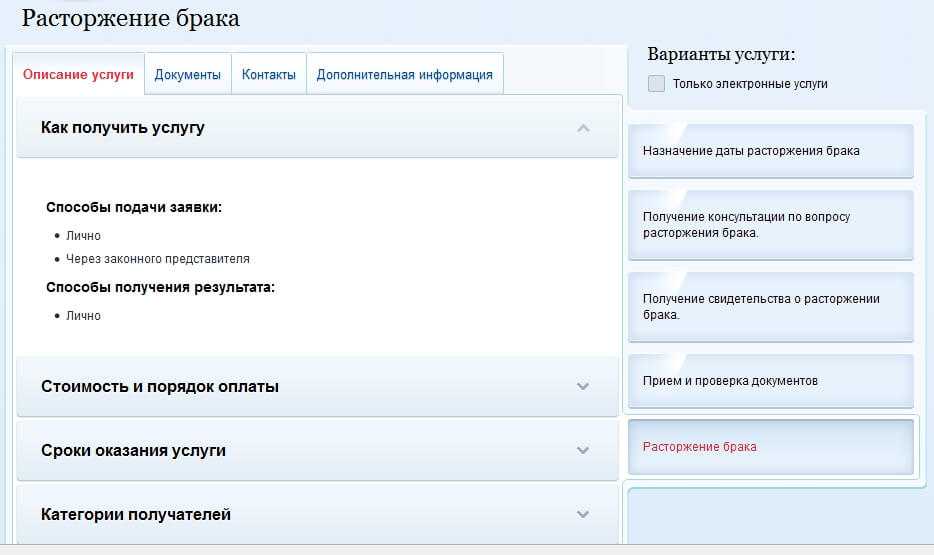
Task: Click the Только электронные услуги label
Action: click(x=750, y=84)
